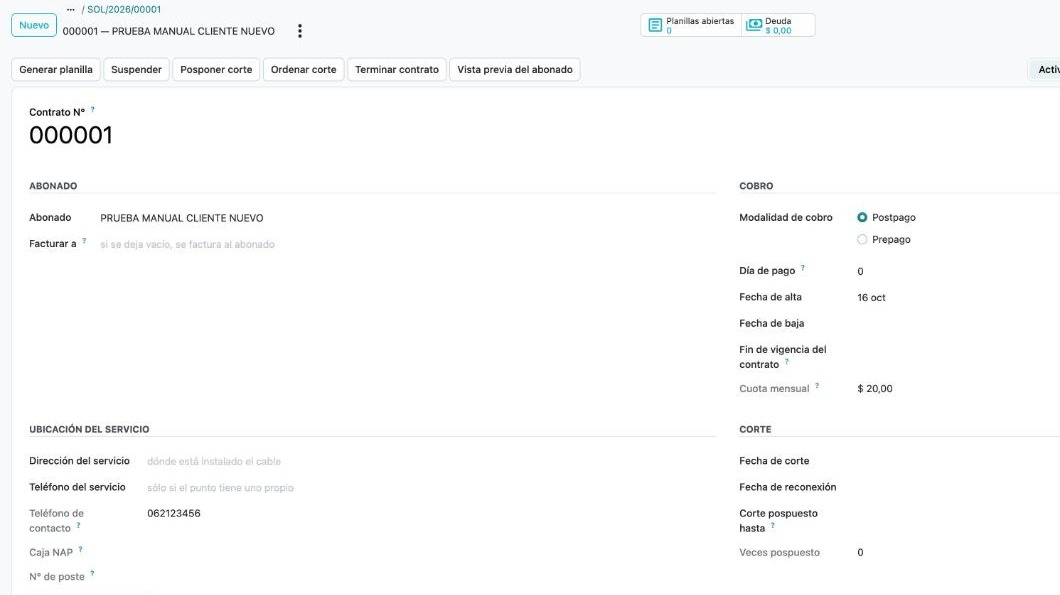Viewport: 1060px width, 595px height.
Task: Select Postpago billing mode
Action: [862, 217]
